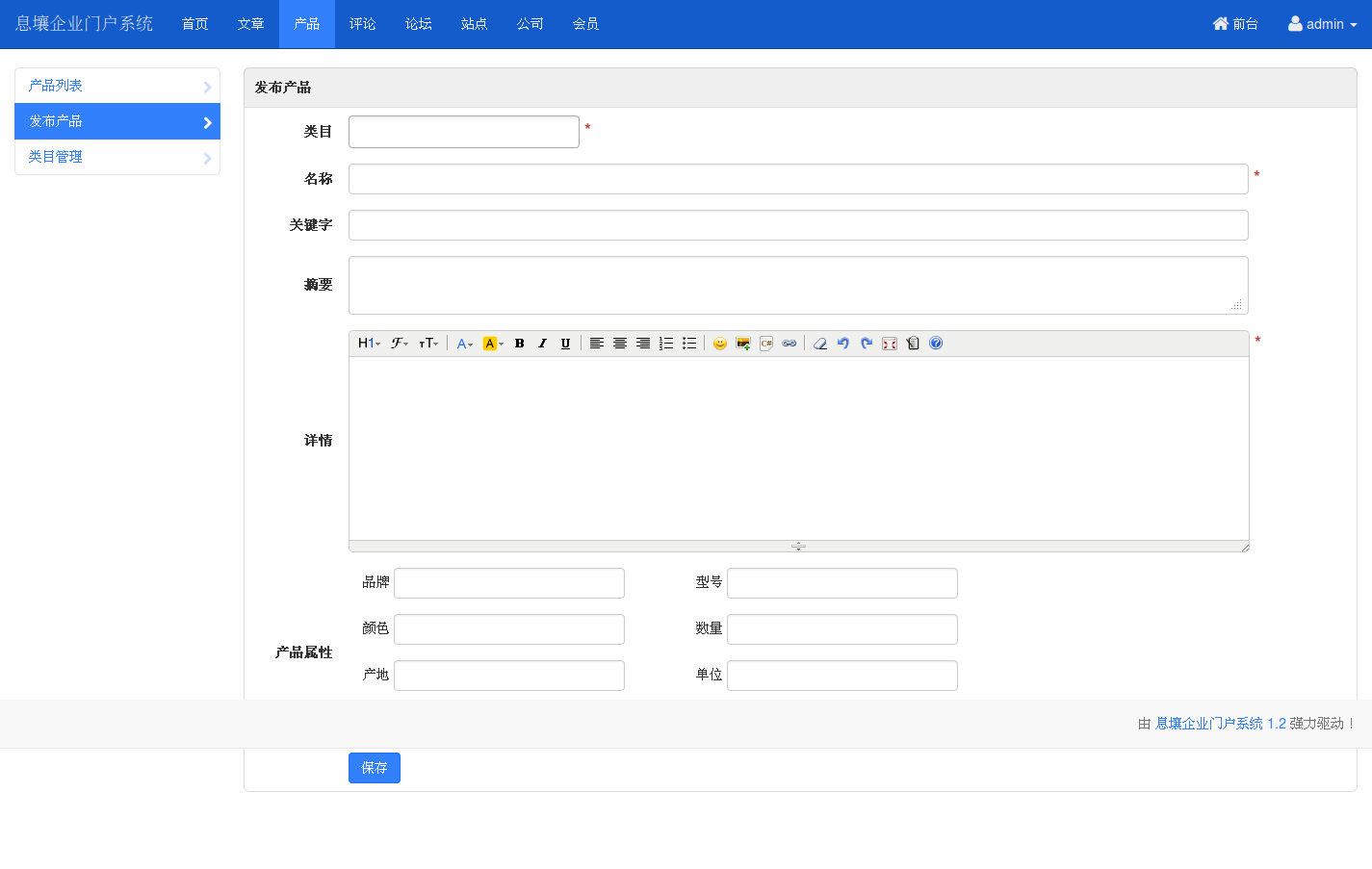
Task: Open the 论坛 menu in navbar
Action: coord(419,24)
